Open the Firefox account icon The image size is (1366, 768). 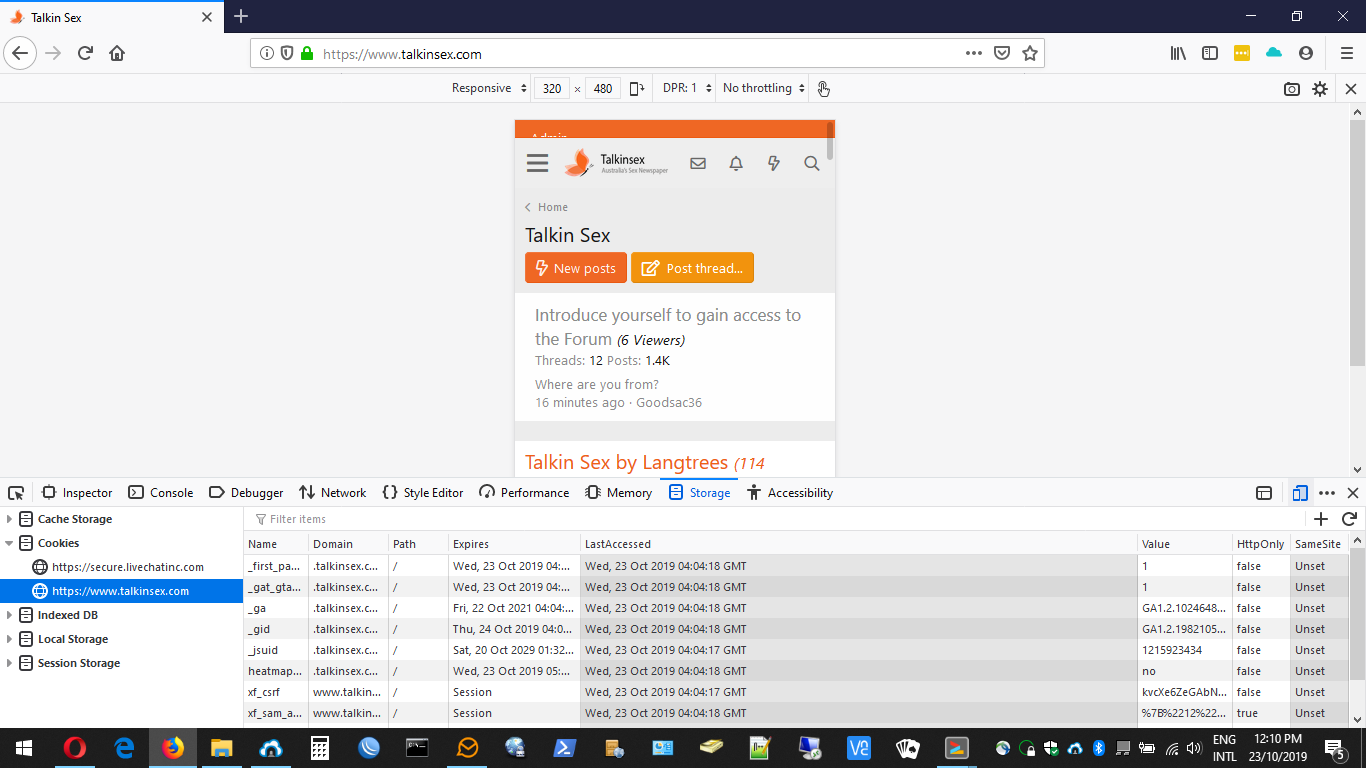1306,53
